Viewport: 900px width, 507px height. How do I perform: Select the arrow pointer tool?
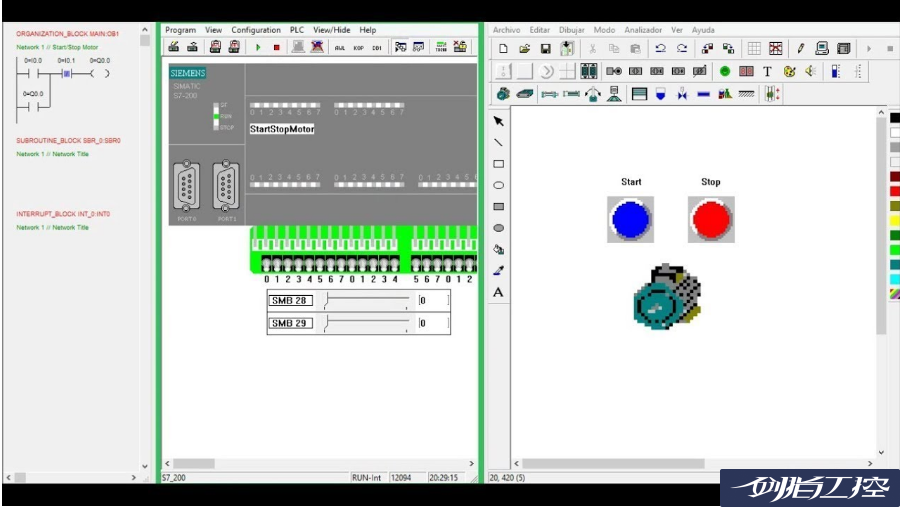click(x=499, y=121)
